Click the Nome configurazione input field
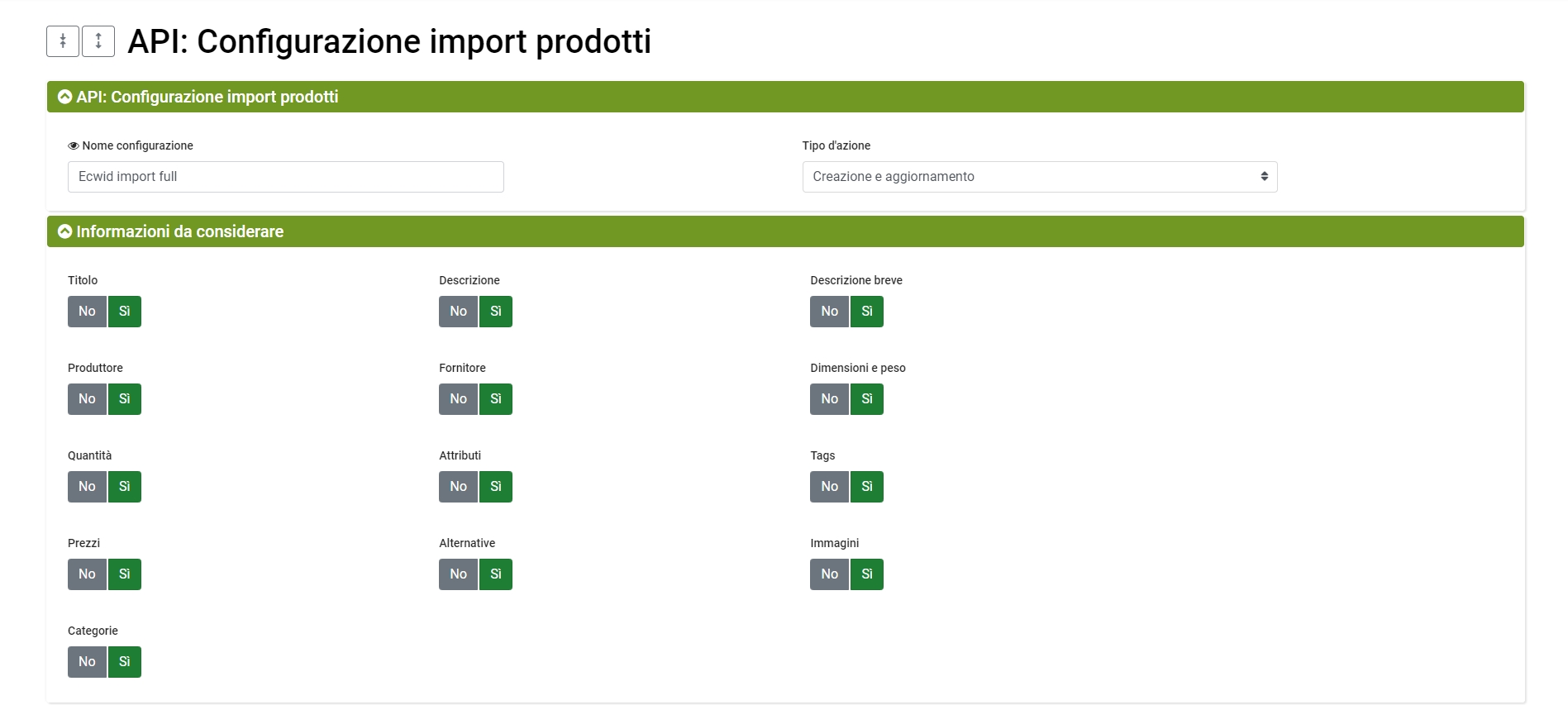 point(285,177)
